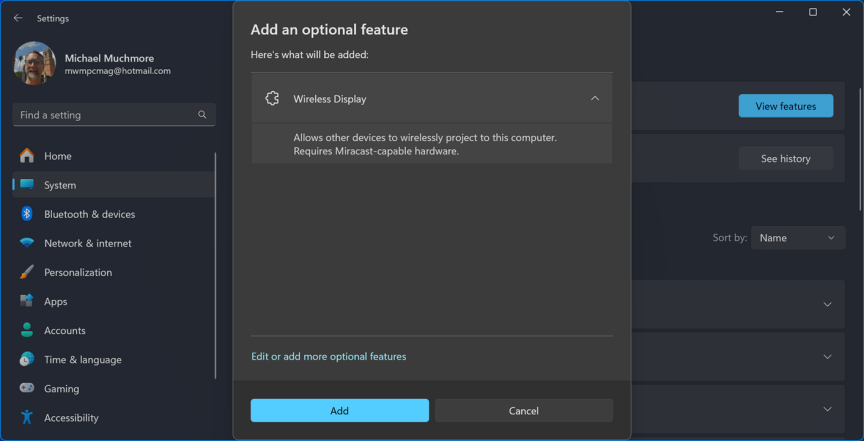The image size is (864, 441).
Task: Click the Apps icon in sidebar
Action: 26,301
